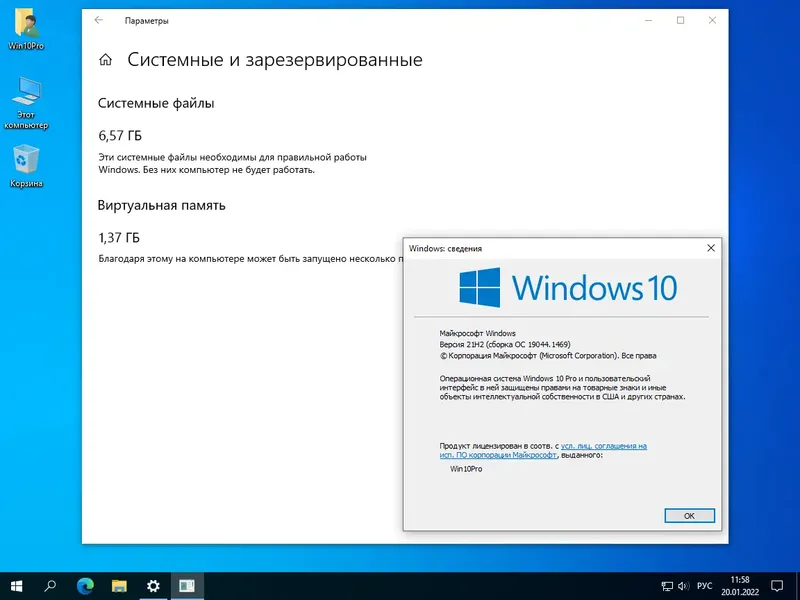Click the Search icon on the taskbar
This screenshot has height=600, width=800.
(x=51, y=588)
